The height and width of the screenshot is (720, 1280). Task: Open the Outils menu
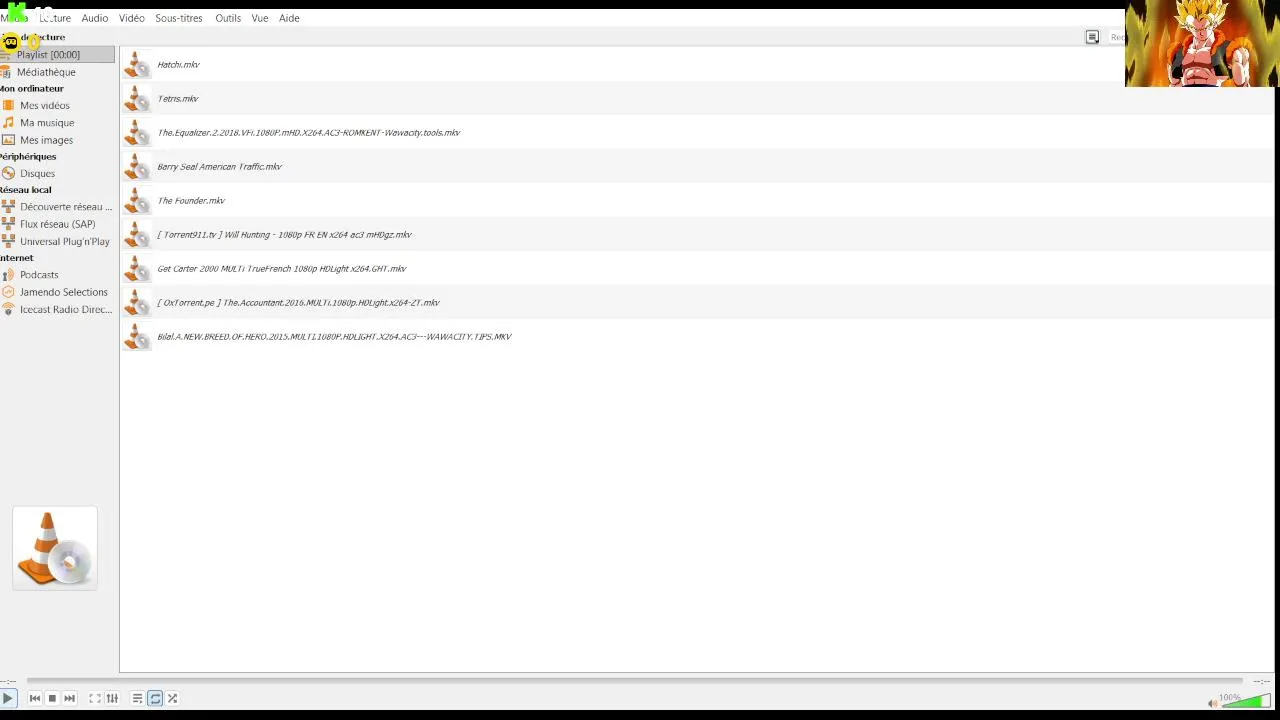228,18
